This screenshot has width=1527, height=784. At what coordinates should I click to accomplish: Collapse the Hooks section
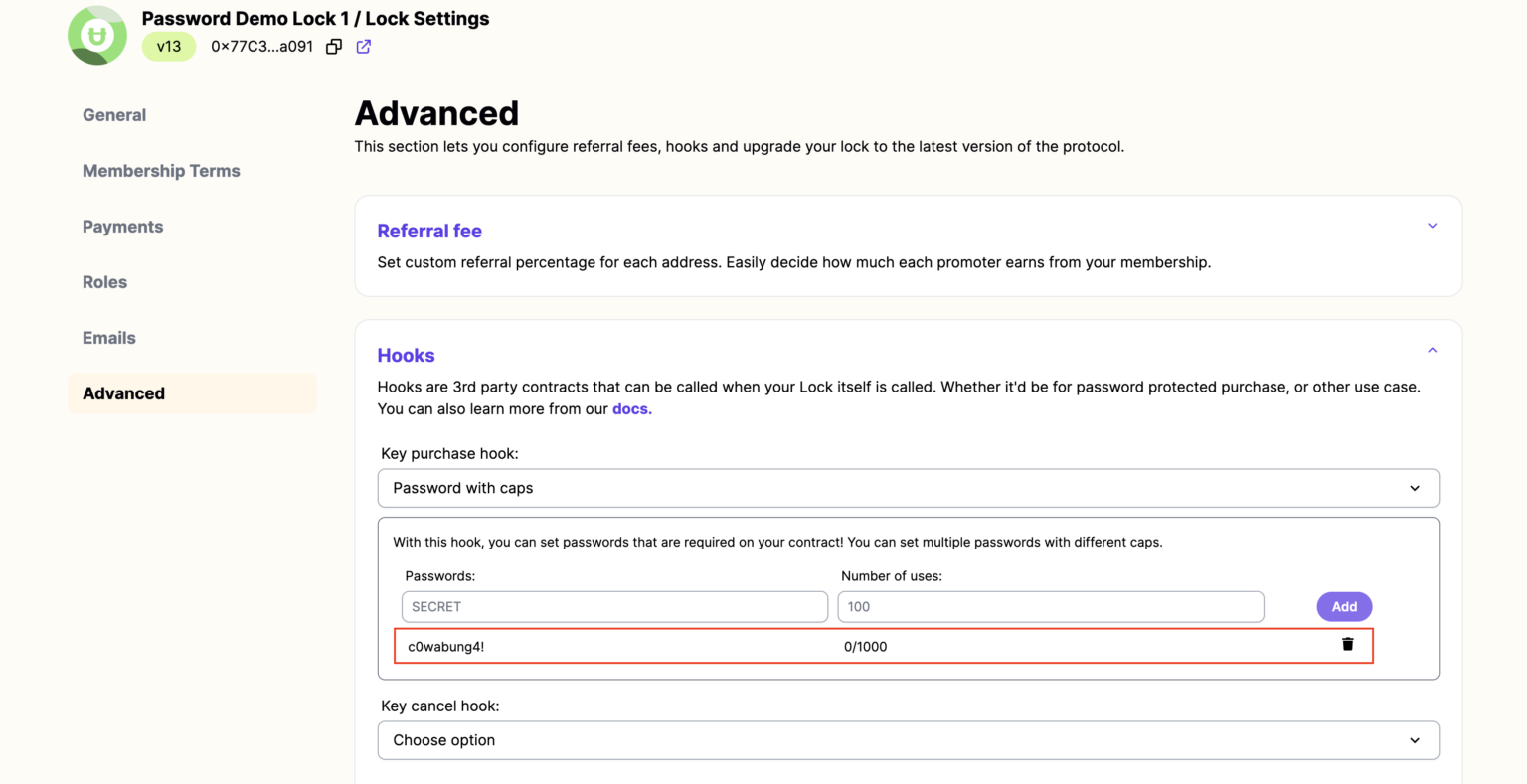tap(1432, 350)
